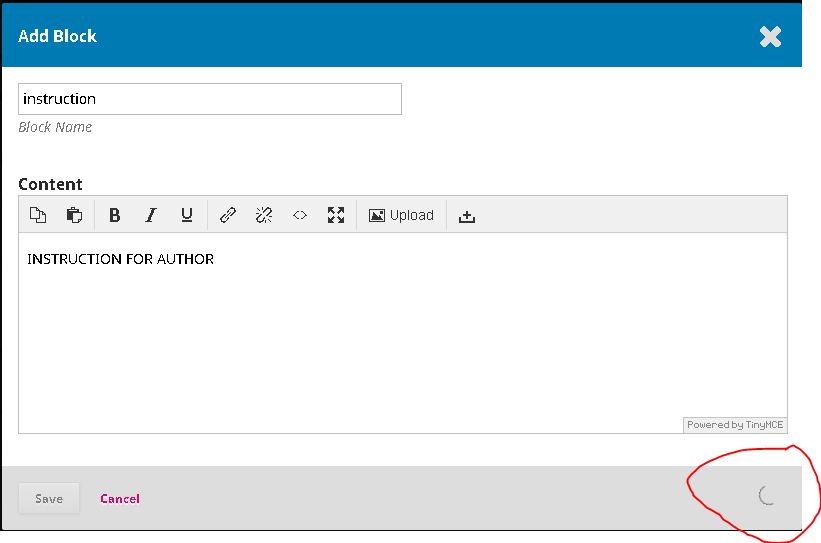Click the Paste icon in editor toolbar
Viewport: 821px width, 543px height.
(x=74, y=215)
